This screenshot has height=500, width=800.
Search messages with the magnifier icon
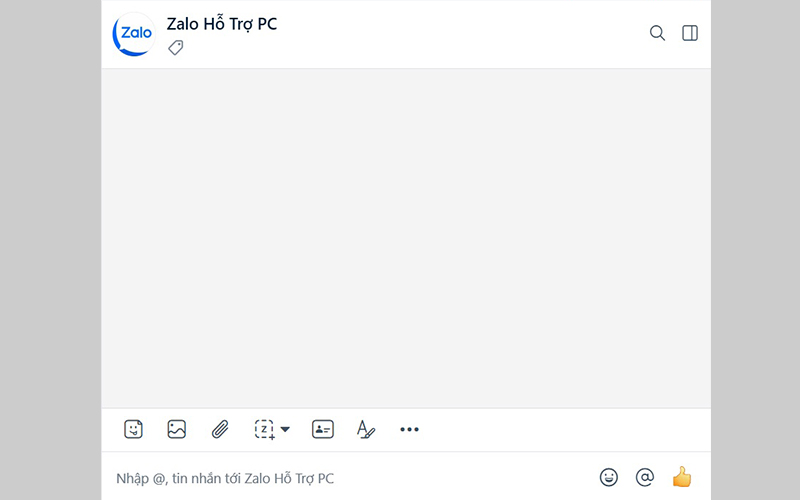[657, 33]
